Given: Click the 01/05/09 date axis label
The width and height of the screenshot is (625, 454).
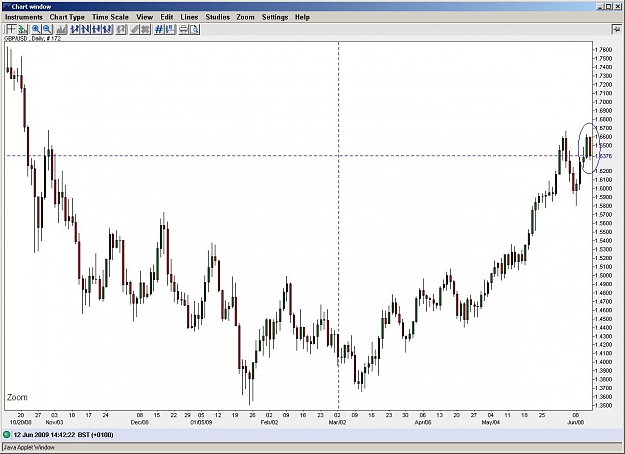Looking at the screenshot, I should (x=201, y=422).
